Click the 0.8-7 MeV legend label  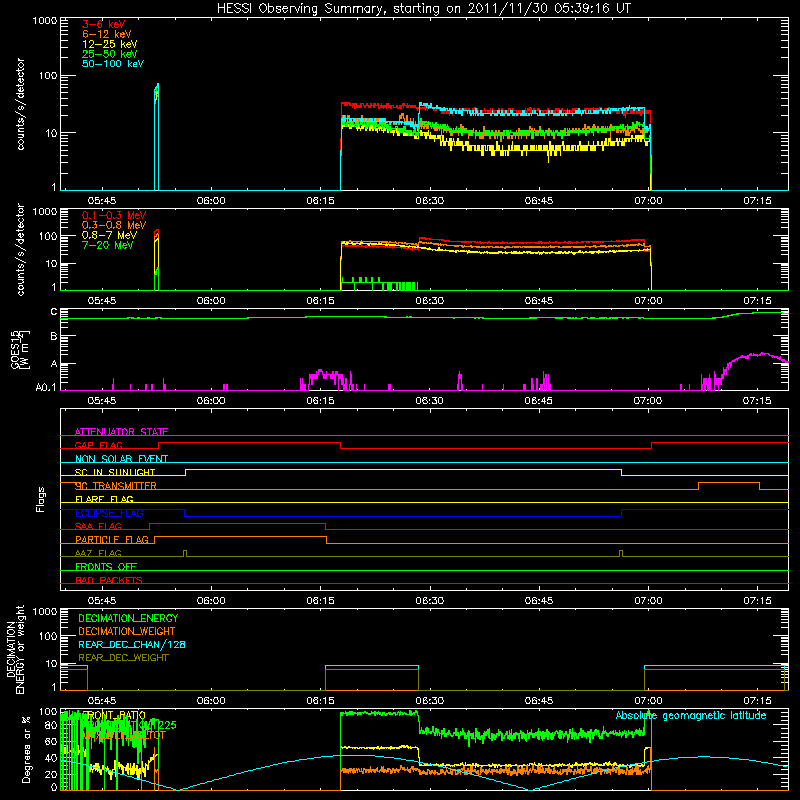tap(109, 236)
